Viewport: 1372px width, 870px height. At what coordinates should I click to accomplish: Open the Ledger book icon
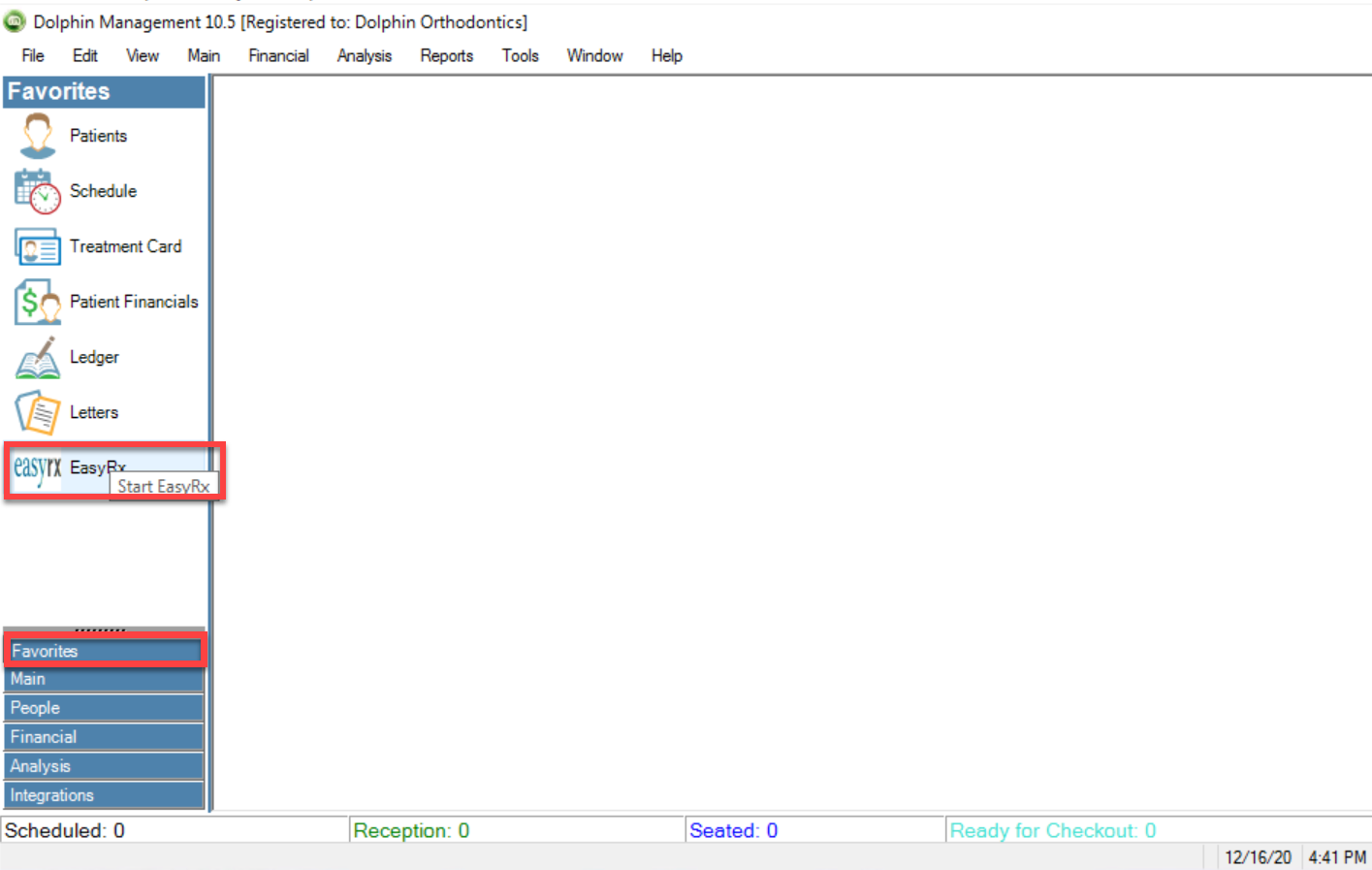point(38,358)
